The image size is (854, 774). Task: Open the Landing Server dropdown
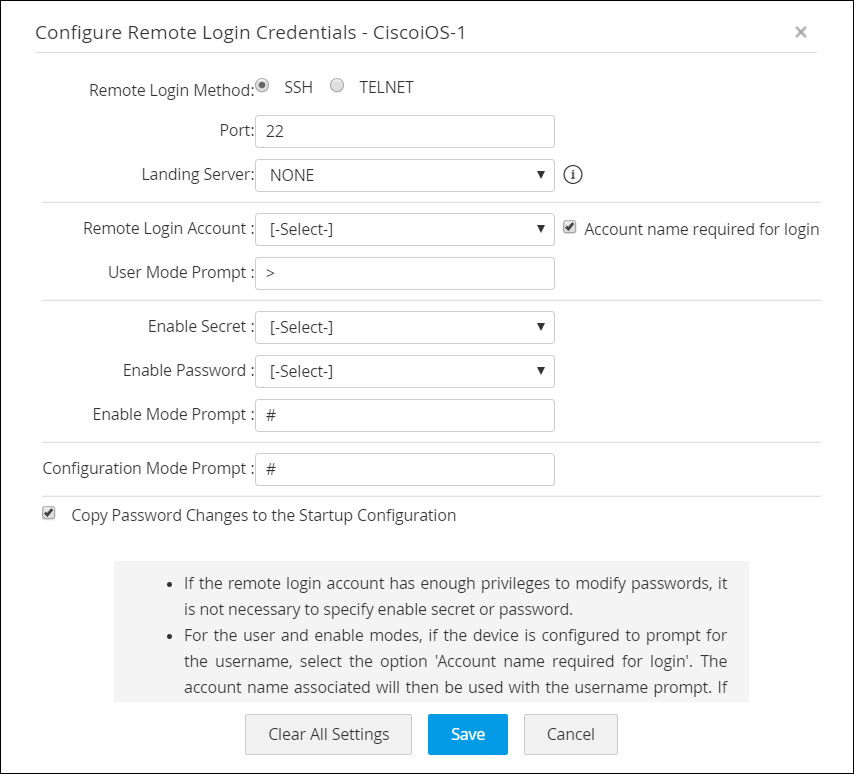tap(404, 175)
